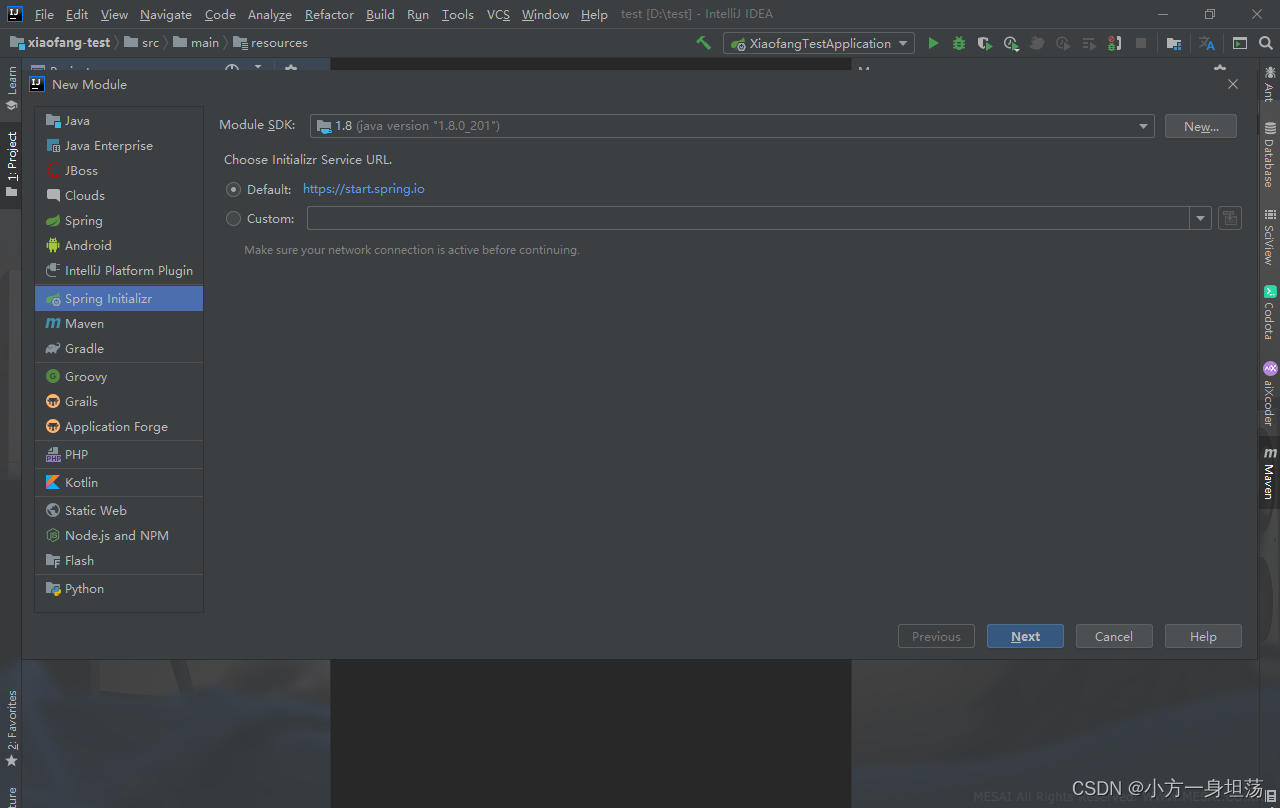Select Grails module type
Screen dimensions: 1280x808
tap(119, 401)
